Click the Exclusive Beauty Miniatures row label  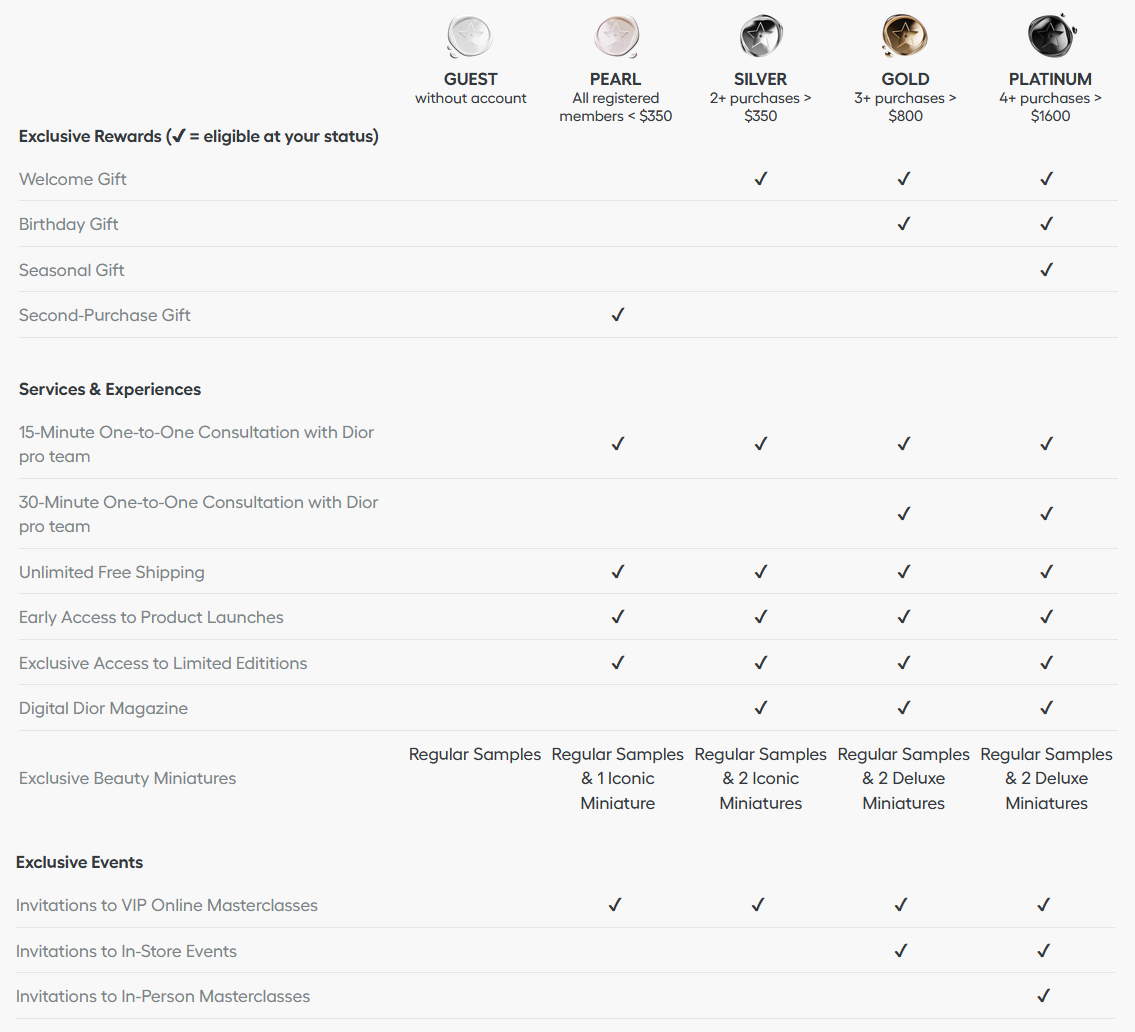128,778
